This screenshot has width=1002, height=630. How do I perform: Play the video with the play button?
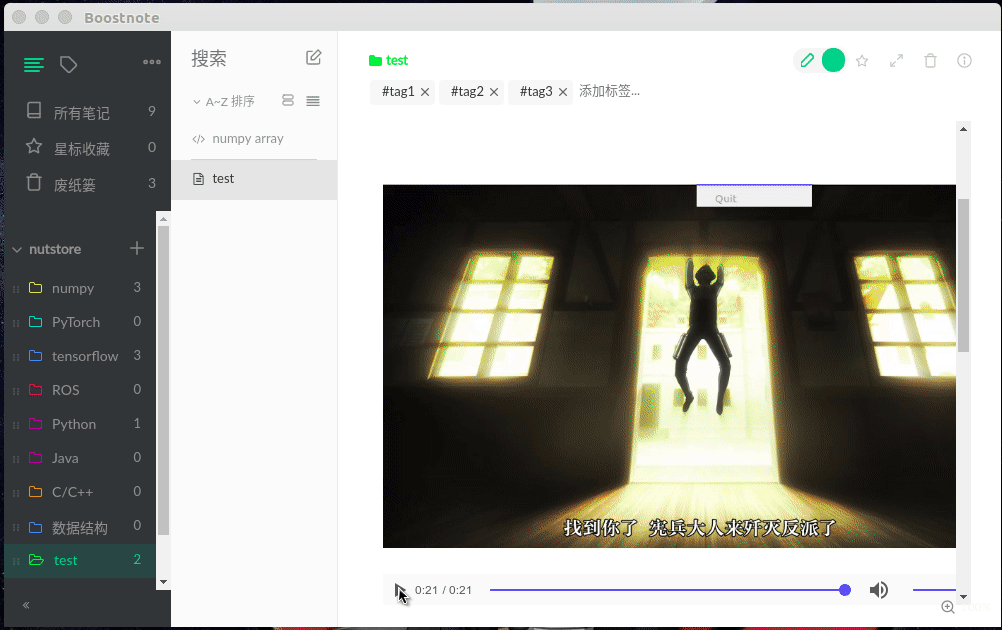399,590
